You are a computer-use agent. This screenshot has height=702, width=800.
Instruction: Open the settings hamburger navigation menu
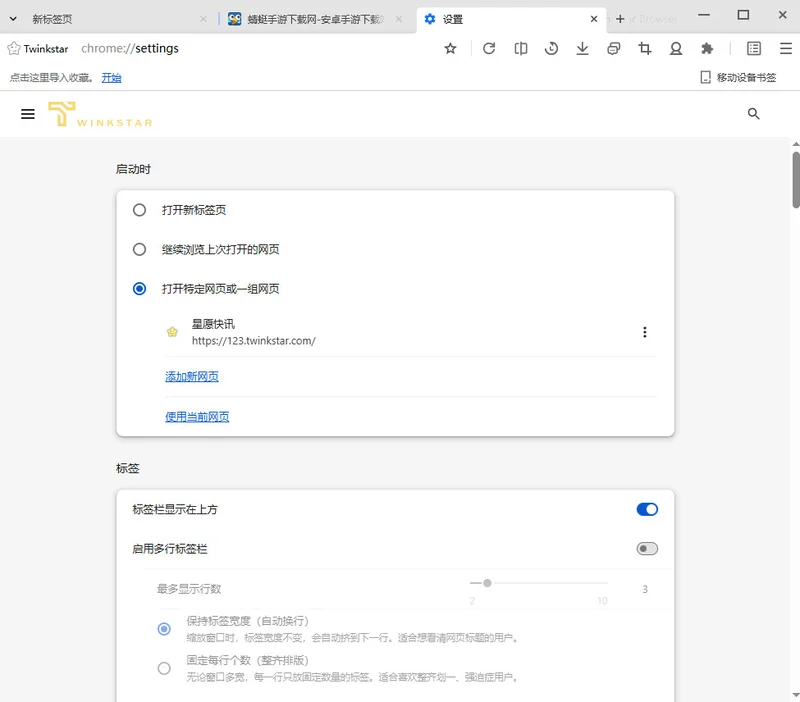click(28, 114)
